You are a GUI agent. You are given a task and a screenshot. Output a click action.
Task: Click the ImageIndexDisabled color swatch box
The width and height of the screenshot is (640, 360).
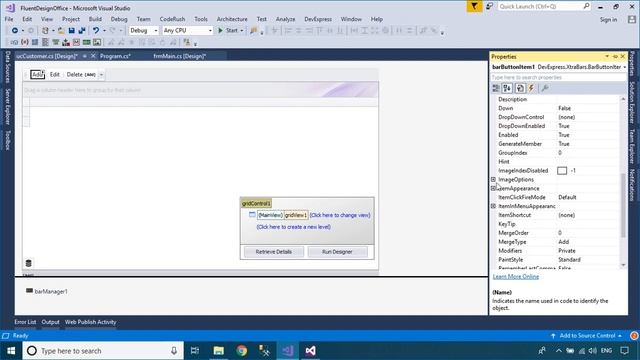[562, 171]
